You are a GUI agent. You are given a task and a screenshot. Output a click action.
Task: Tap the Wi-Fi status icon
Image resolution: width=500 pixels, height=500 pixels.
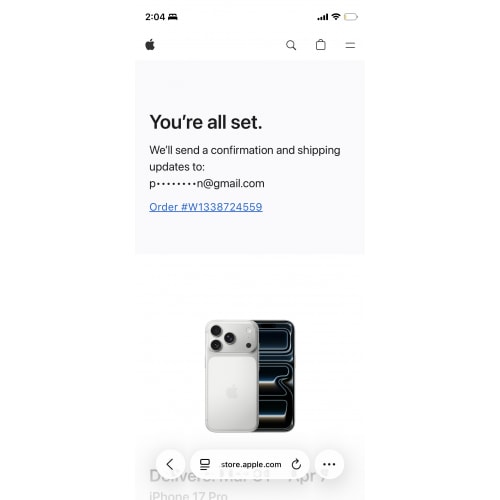tap(336, 16)
